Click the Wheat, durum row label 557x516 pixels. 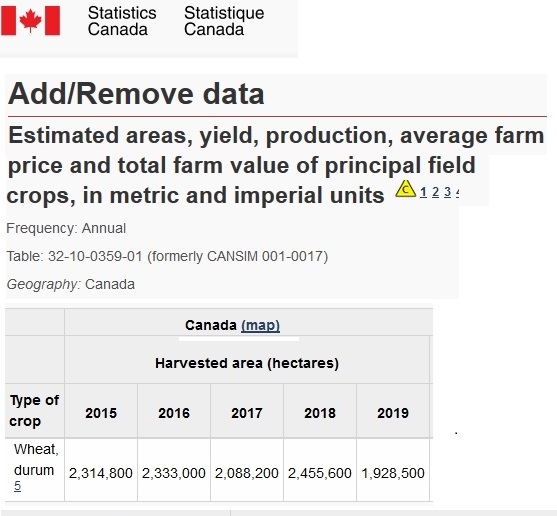coord(36,460)
